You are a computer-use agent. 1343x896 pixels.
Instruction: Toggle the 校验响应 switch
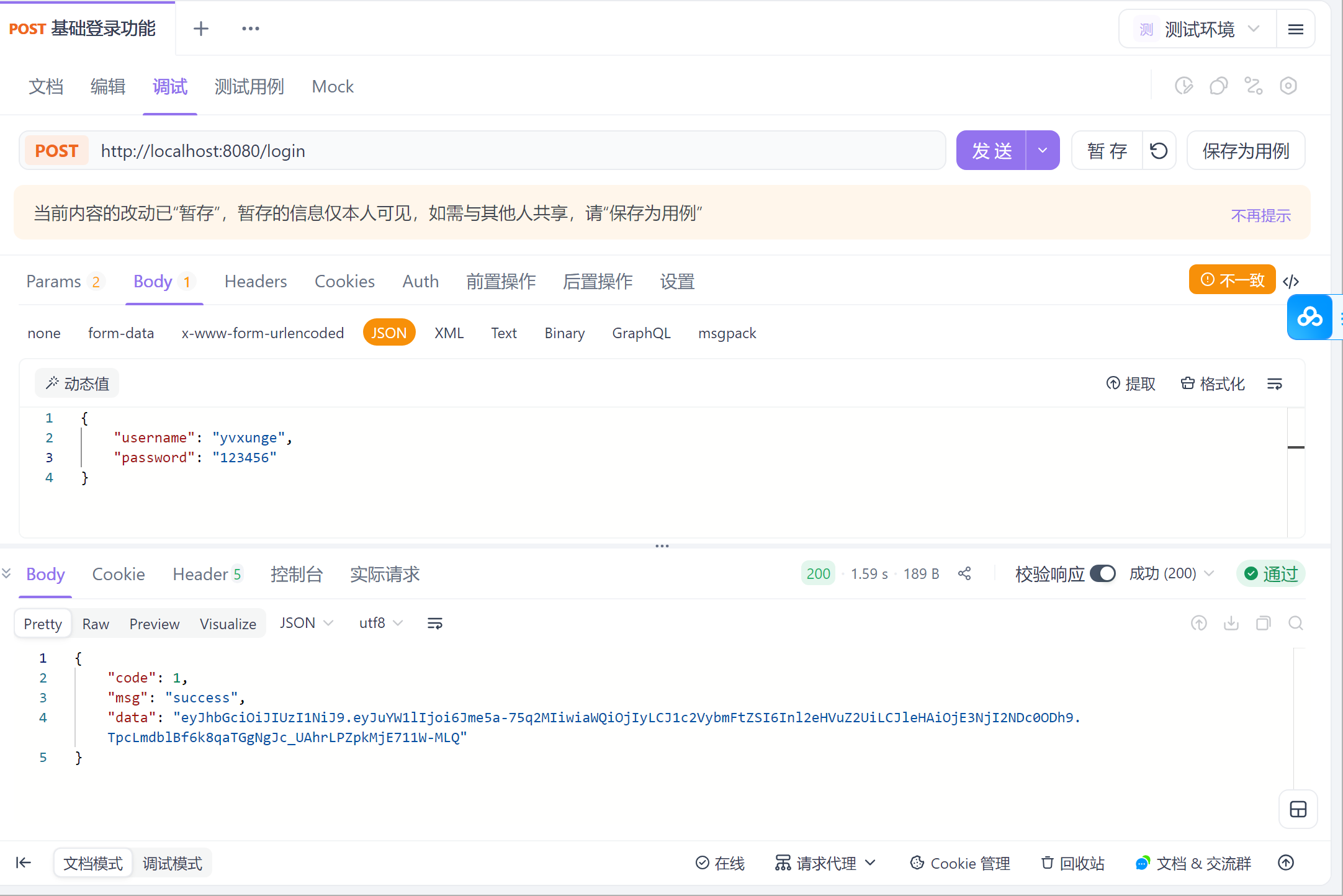click(x=1103, y=573)
